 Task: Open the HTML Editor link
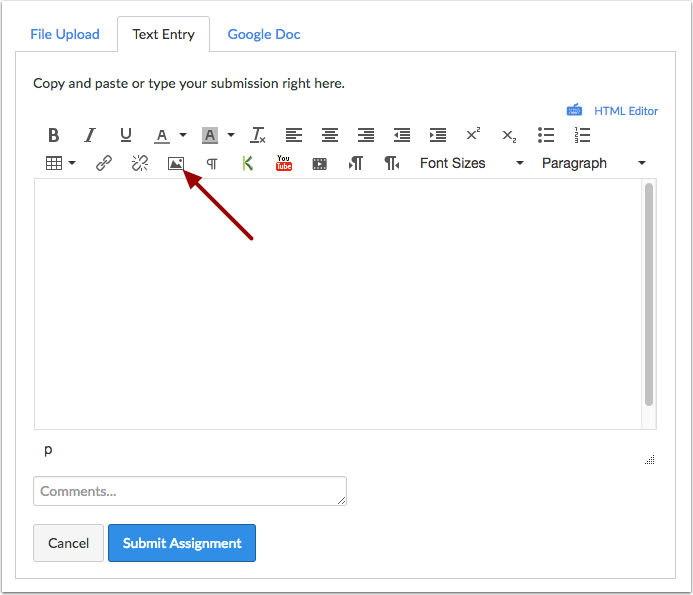click(x=625, y=111)
